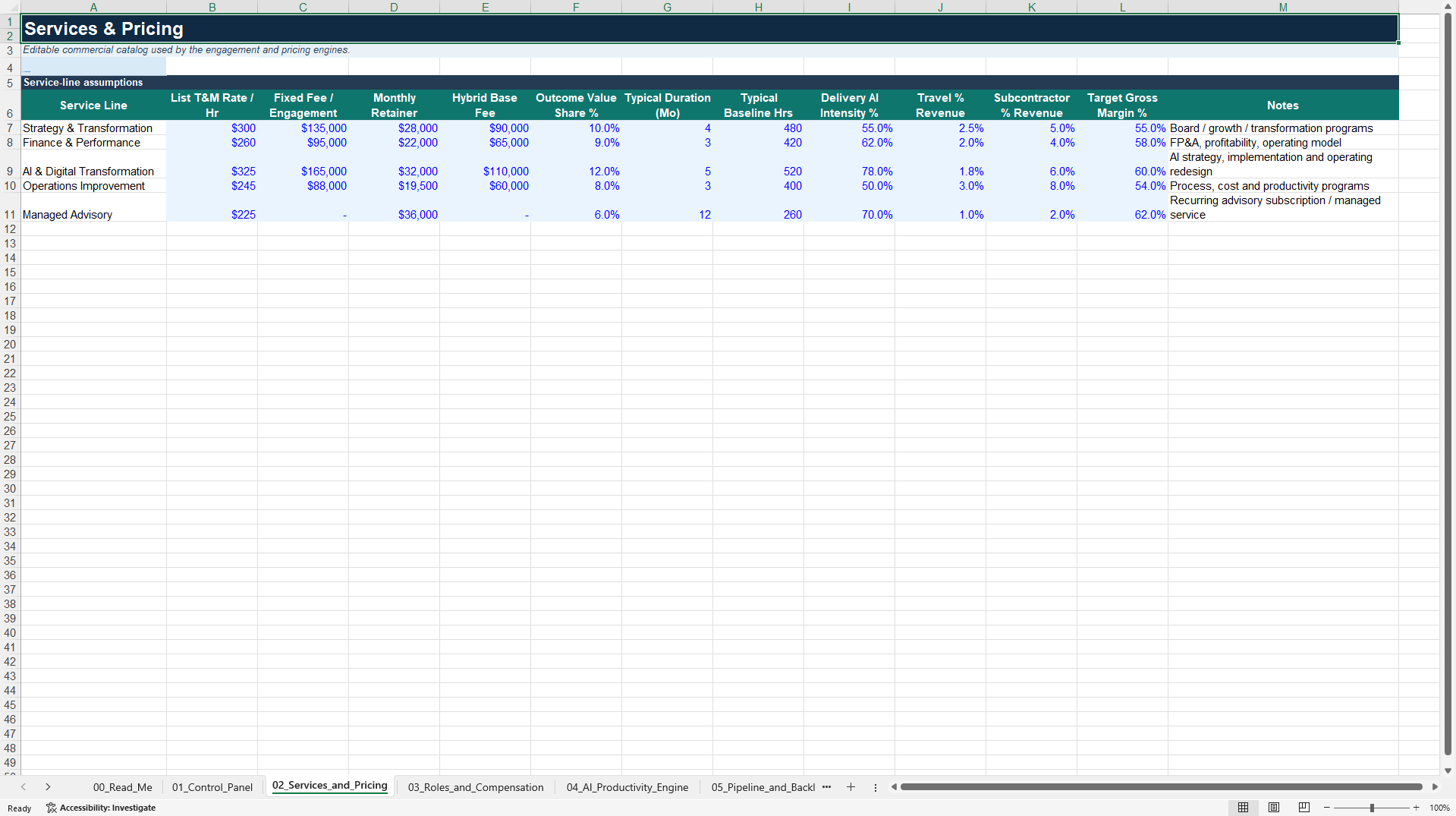1456x816 pixels.
Task: Click 'Strategy & Transformation' cell
Action: [x=93, y=128]
